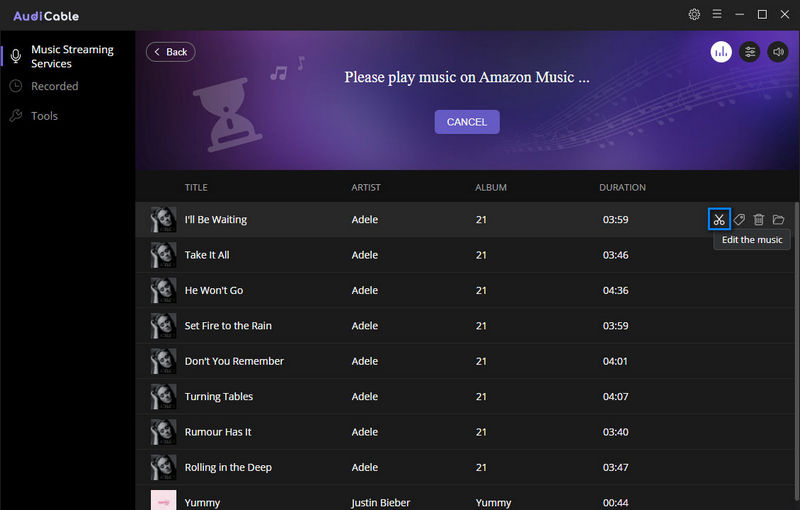This screenshot has height=510, width=800.
Task: Open the sliders settings icon in banner
Action: click(x=749, y=52)
